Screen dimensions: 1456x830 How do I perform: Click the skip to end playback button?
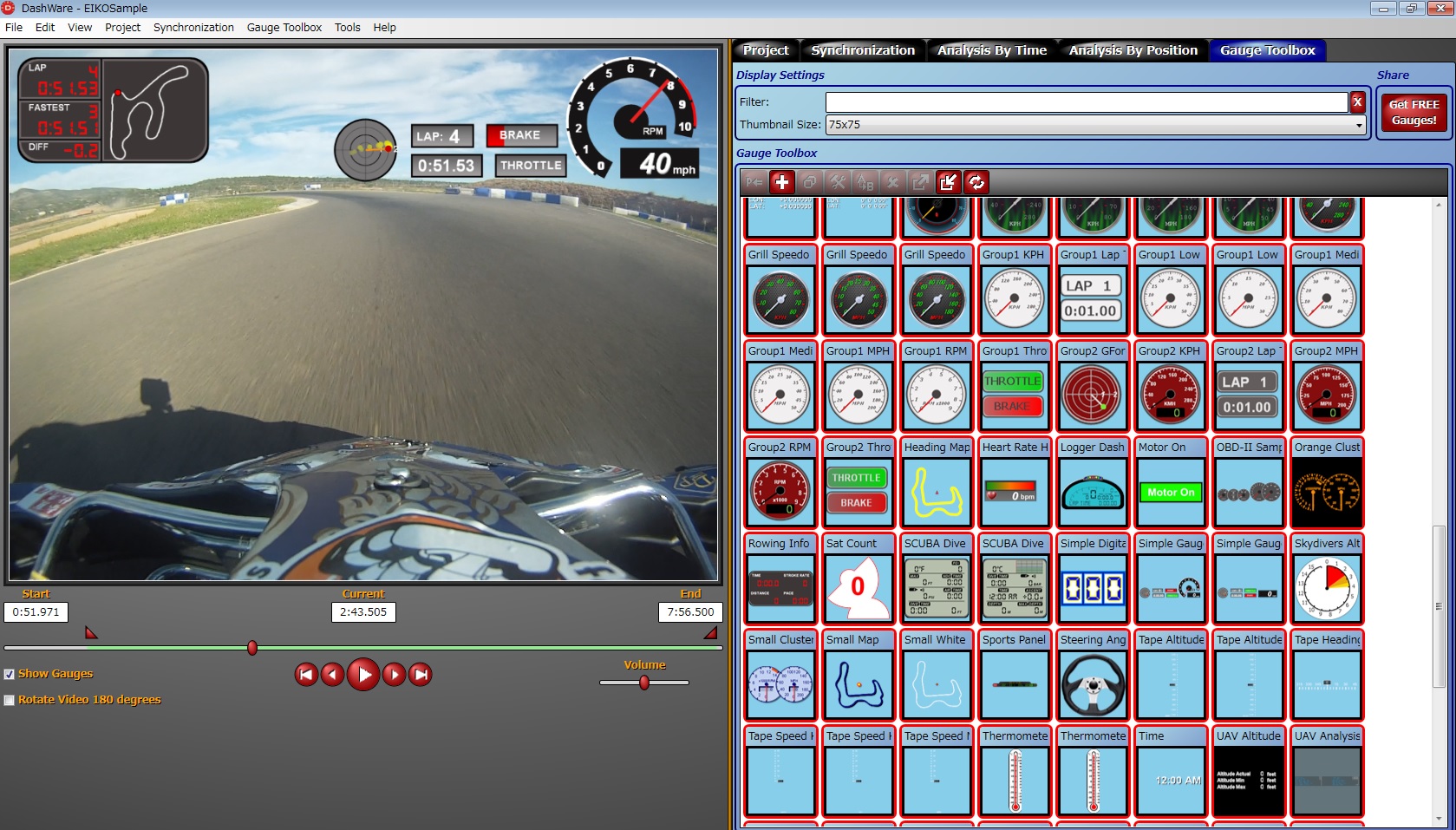(x=421, y=674)
